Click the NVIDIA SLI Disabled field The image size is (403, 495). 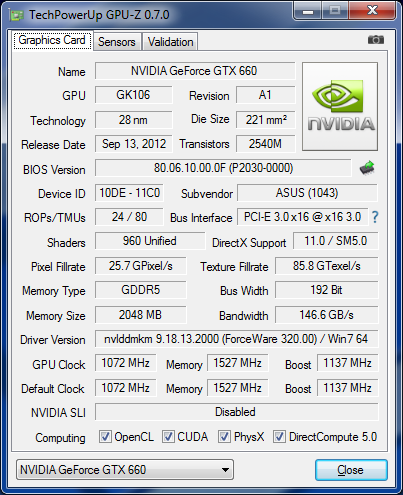[236, 412]
